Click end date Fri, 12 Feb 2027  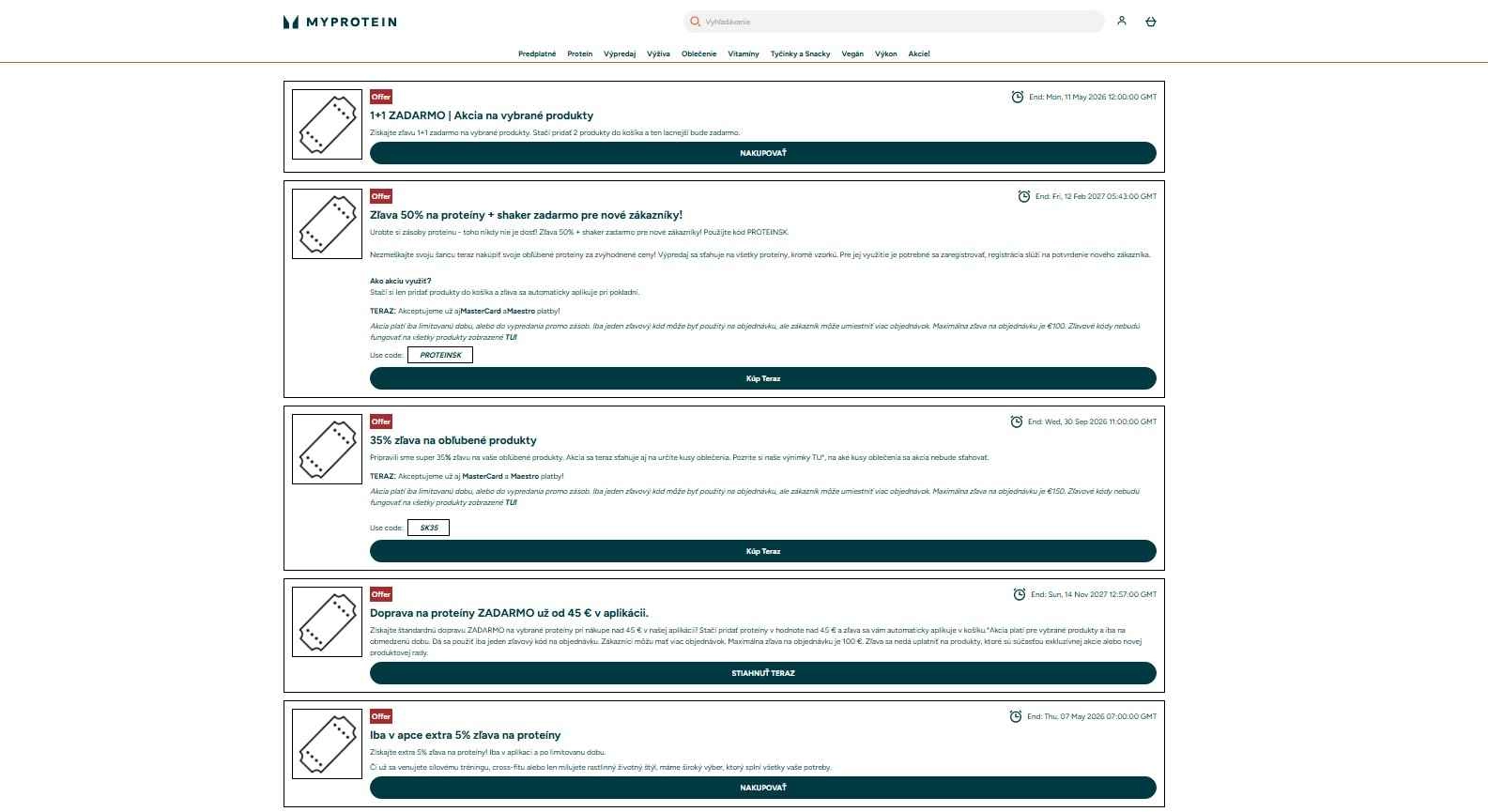pos(1096,196)
